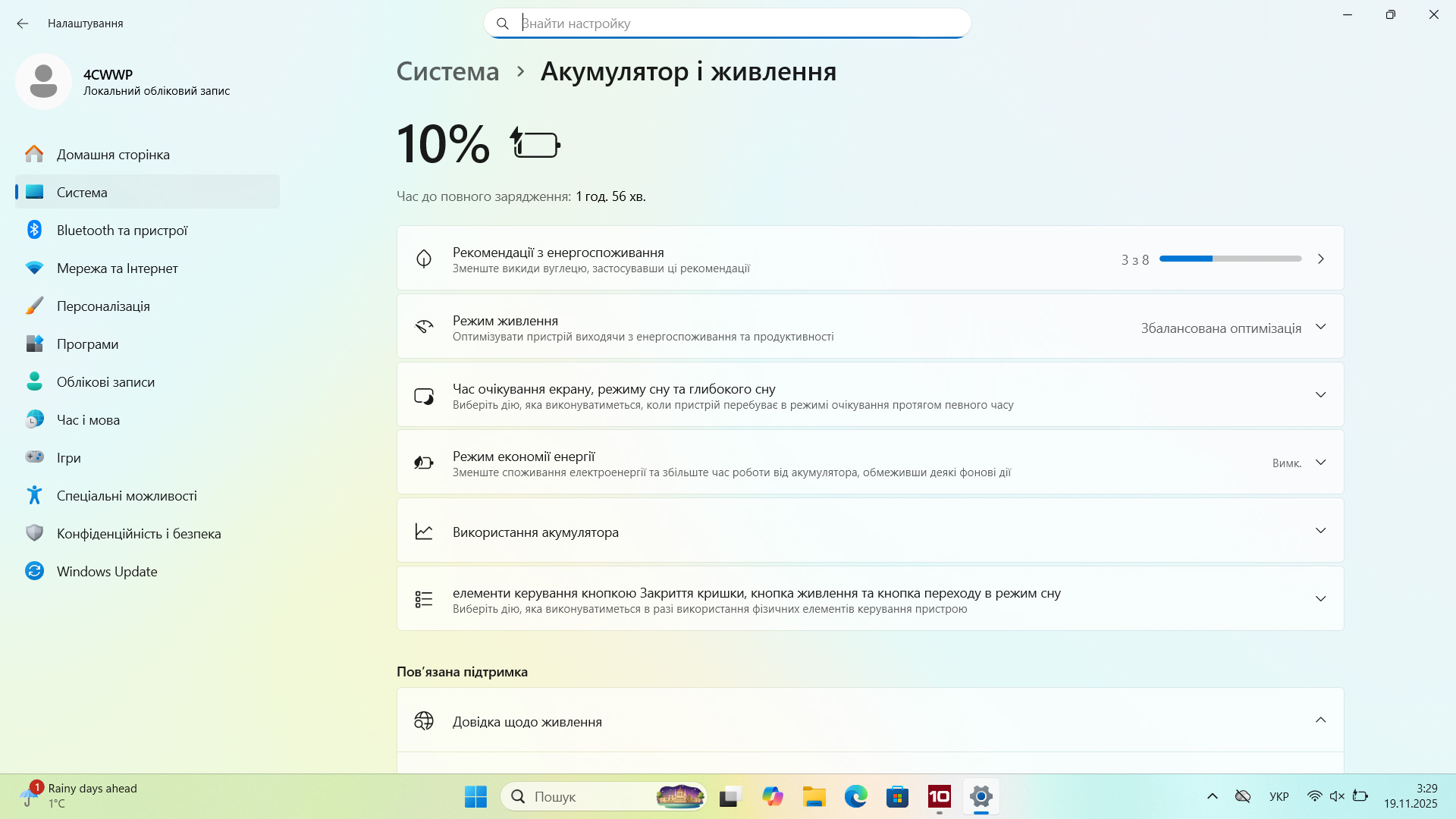Click the energy recommendations progress bar
The width and height of the screenshot is (1456, 819).
[1230, 259]
